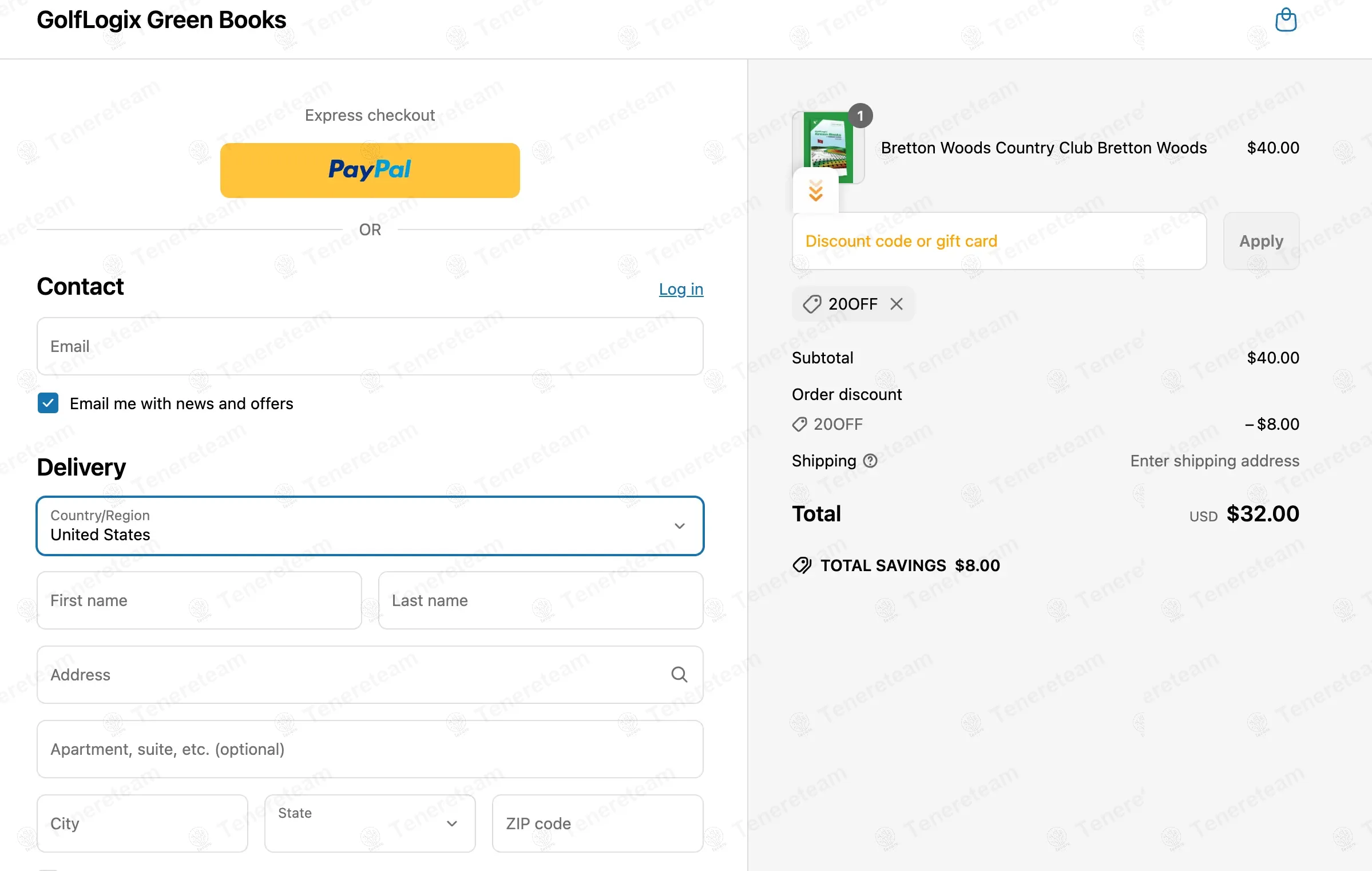Click the orange double-chevron icon below the product
The height and width of the screenshot is (871, 1372).
[x=816, y=191]
